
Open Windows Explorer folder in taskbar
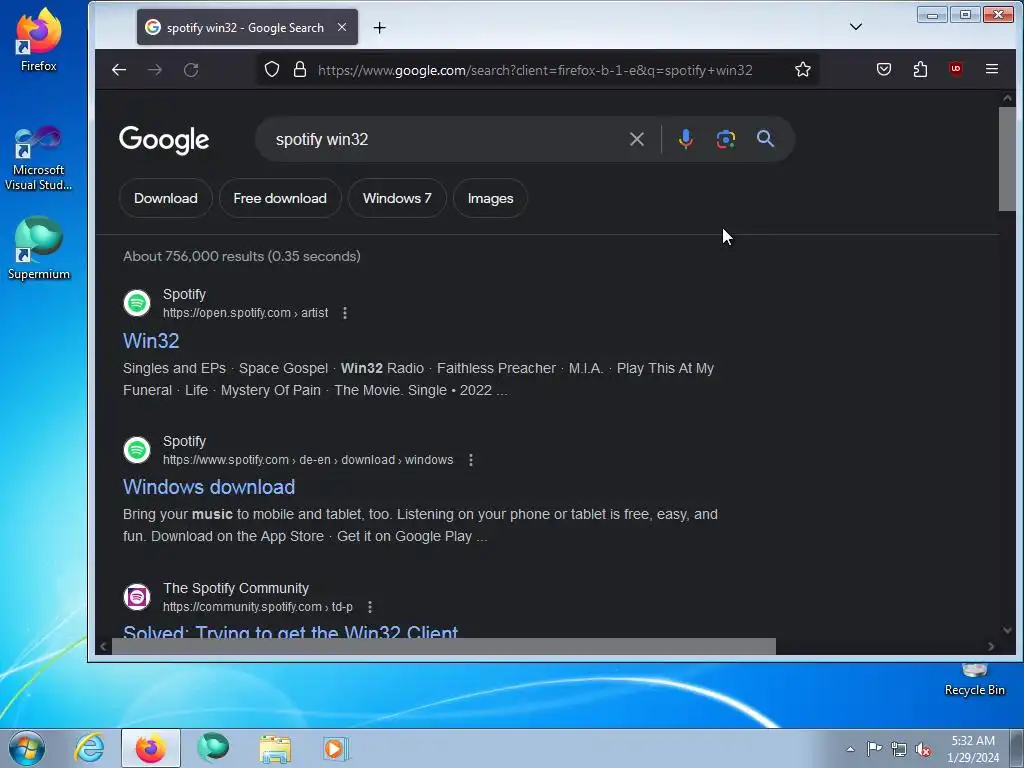click(x=275, y=748)
